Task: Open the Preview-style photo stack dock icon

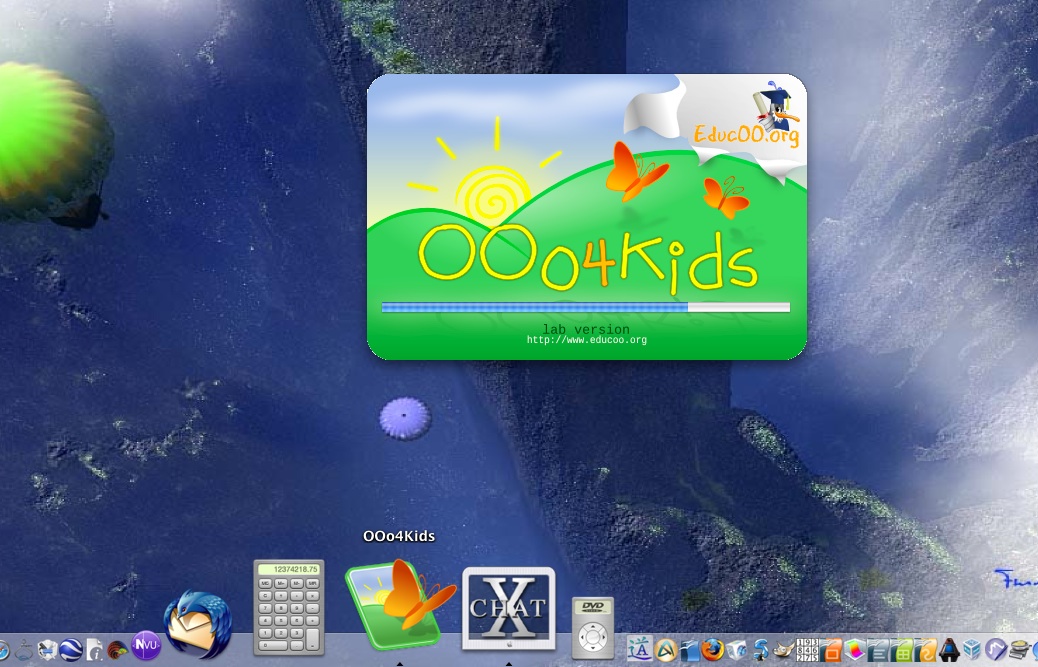Action: point(47,650)
